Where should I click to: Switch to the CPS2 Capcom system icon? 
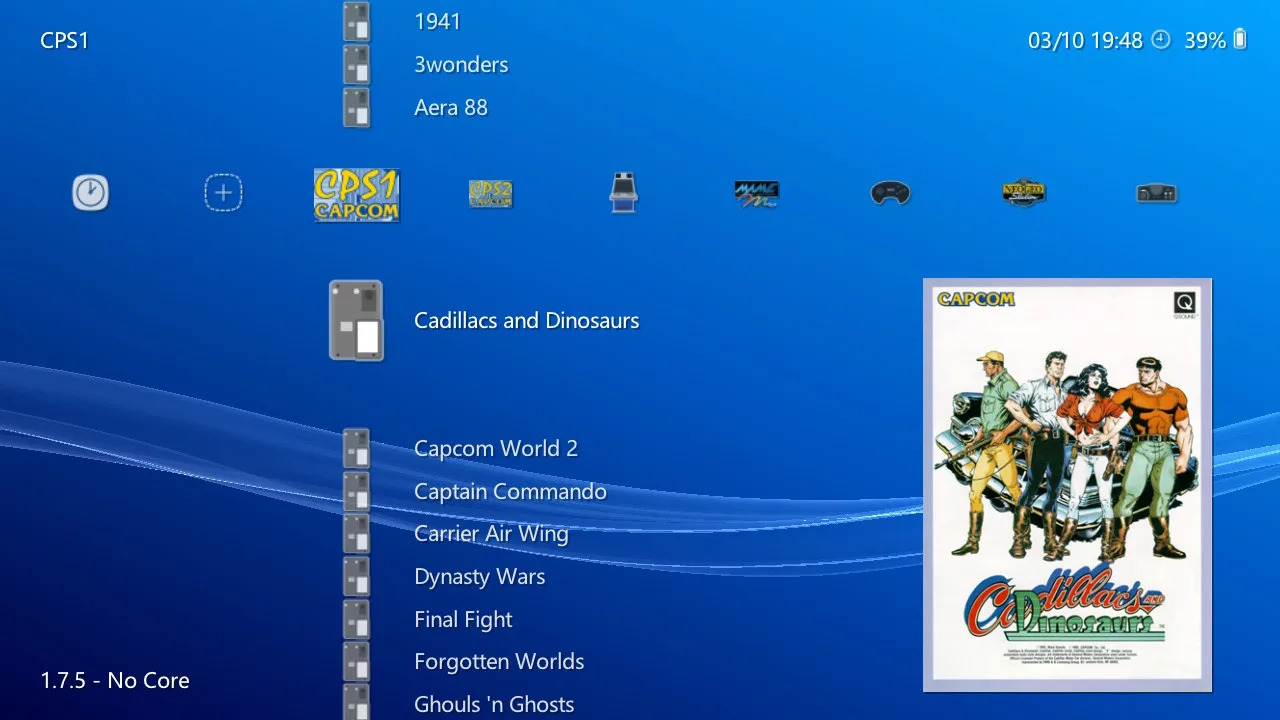[490, 193]
